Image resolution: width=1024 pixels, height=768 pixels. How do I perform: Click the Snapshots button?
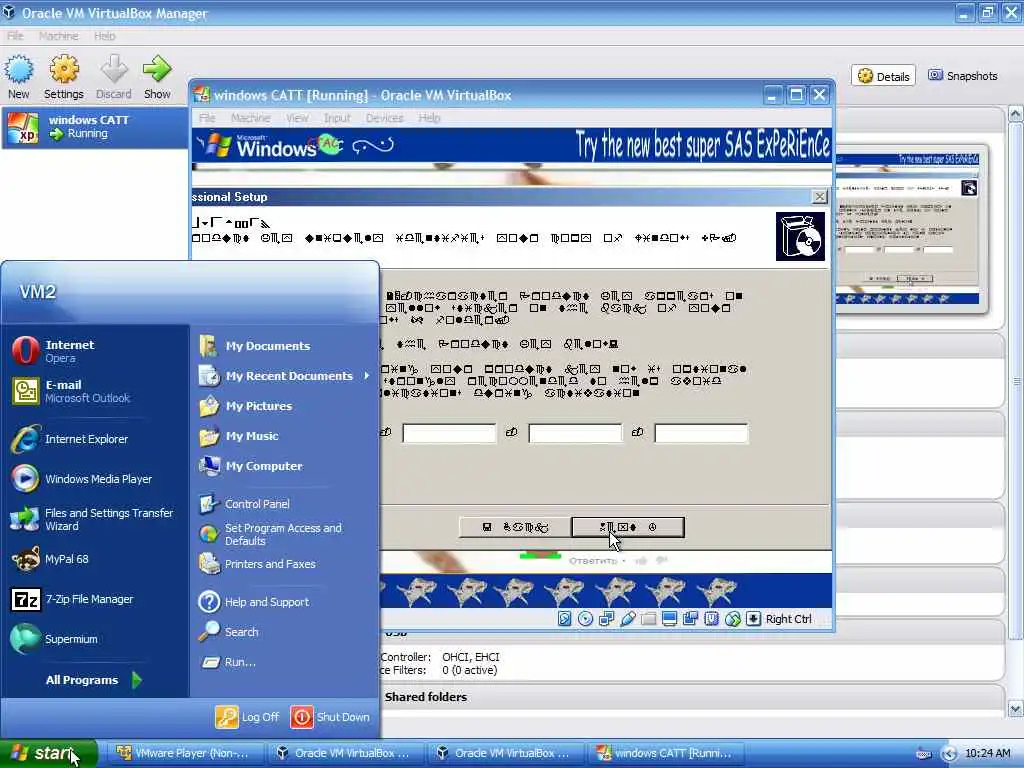point(963,76)
